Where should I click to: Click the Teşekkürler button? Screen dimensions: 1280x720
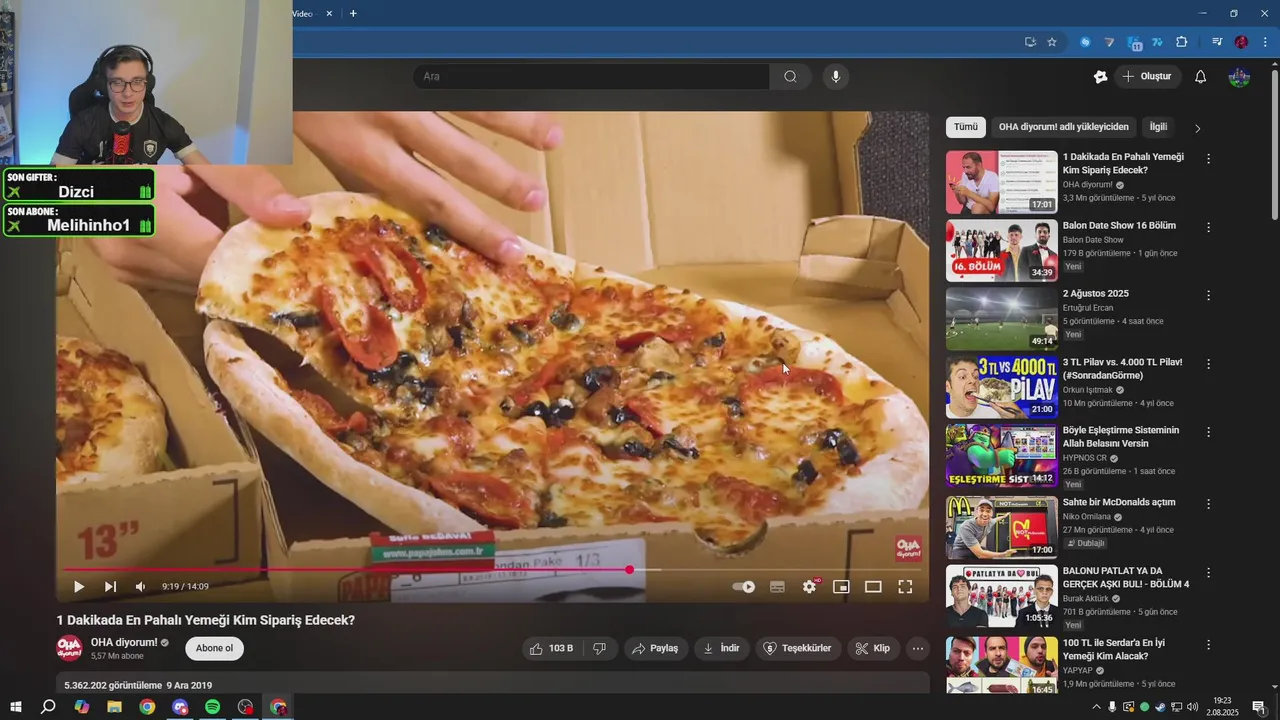(798, 648)
